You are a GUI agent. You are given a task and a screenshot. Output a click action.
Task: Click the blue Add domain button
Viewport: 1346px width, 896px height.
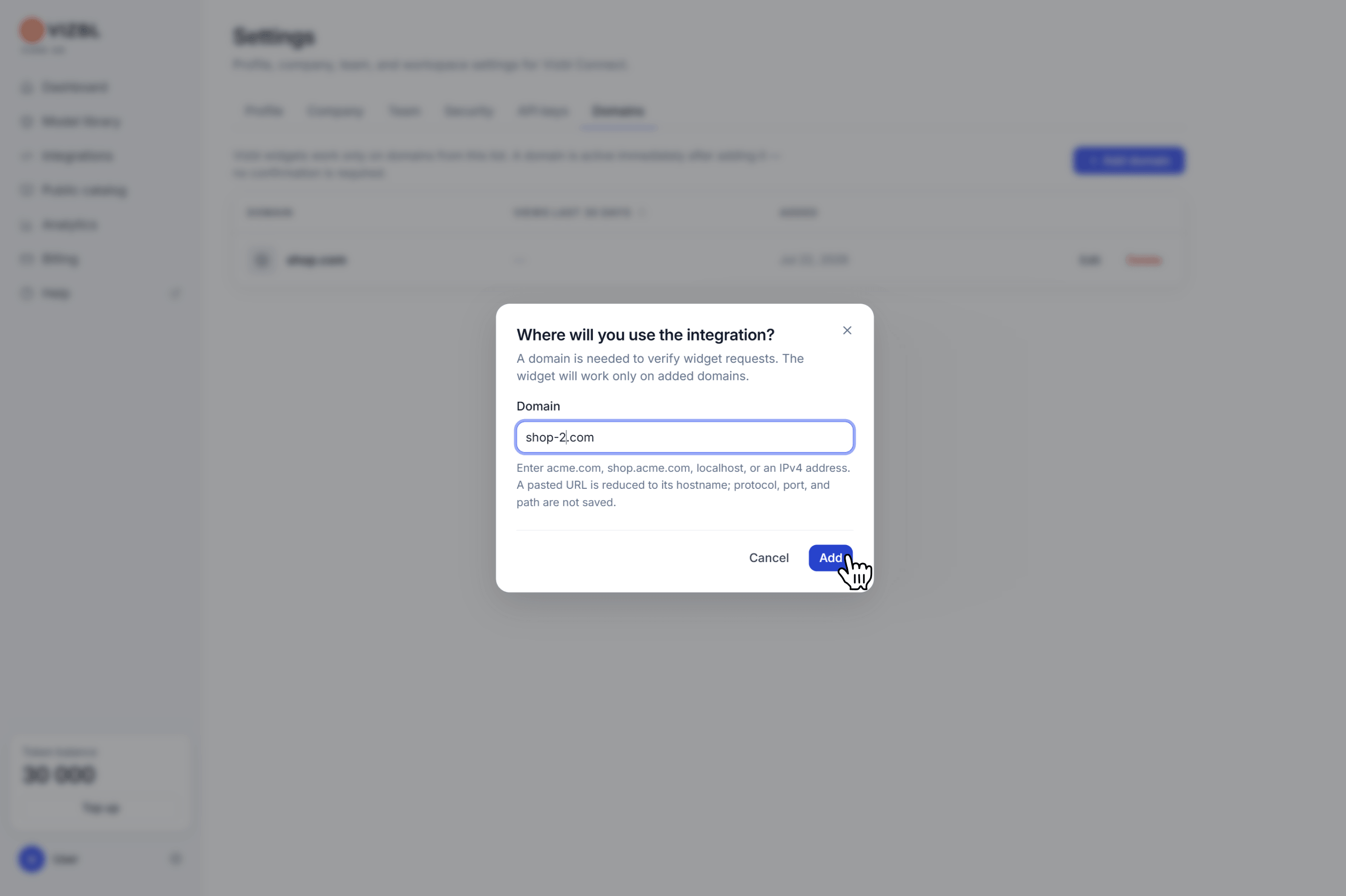1128,161
